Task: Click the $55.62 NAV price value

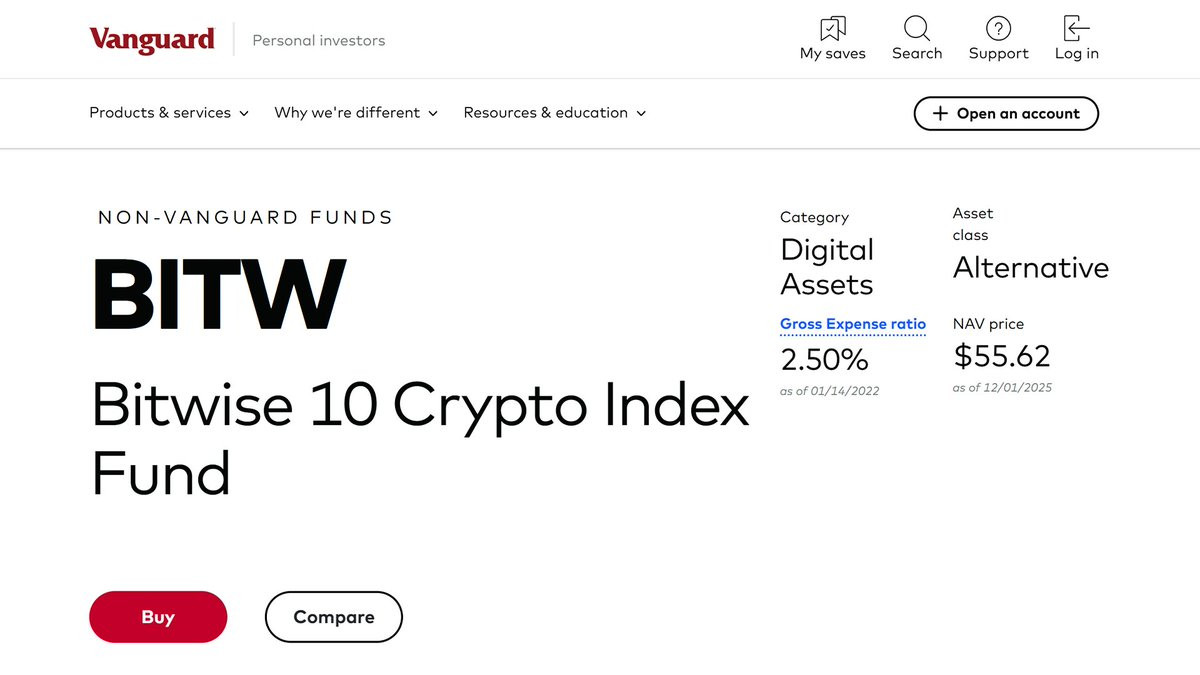Action: click(x=1002, y=356)
